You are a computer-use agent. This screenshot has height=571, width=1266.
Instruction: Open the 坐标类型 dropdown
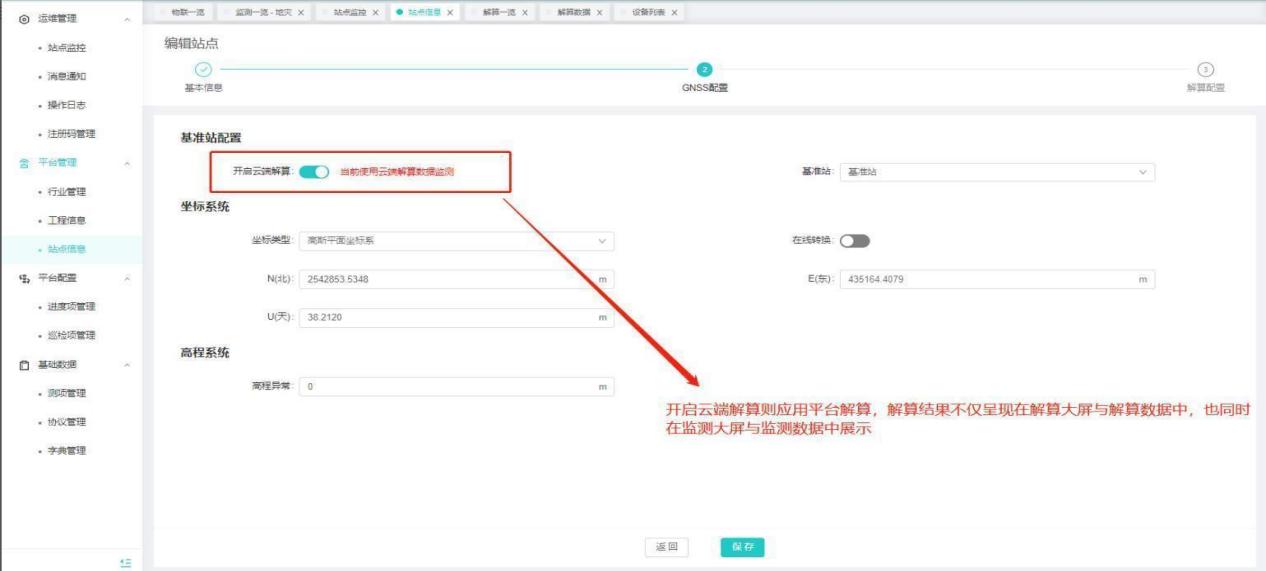coord(456,241)
